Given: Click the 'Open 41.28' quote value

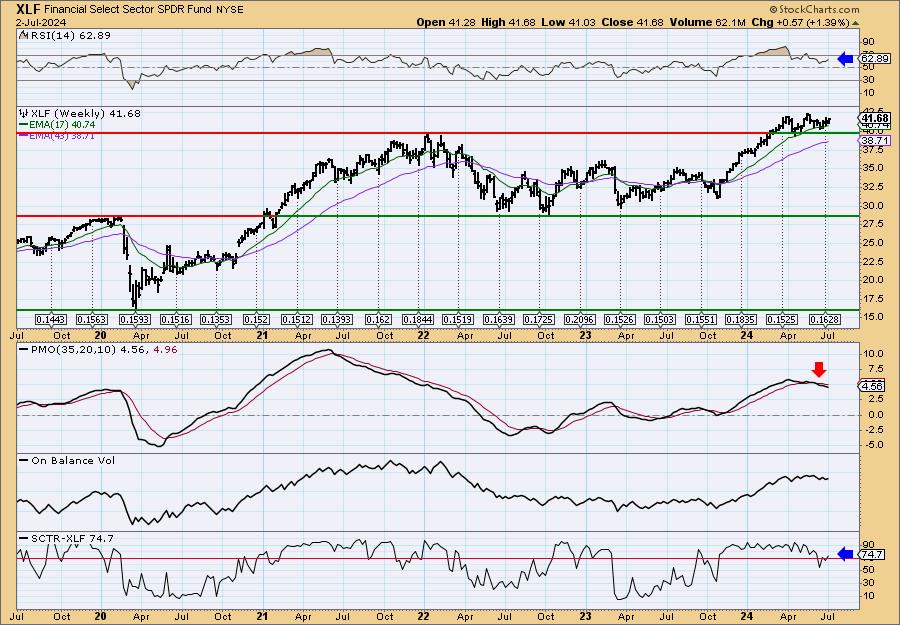Looking at the screenshot, I should click(448, 22).
